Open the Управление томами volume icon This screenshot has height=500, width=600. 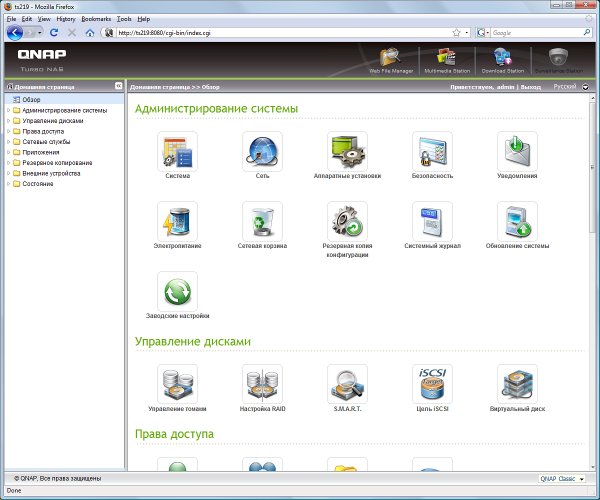[x=178, y=384]
